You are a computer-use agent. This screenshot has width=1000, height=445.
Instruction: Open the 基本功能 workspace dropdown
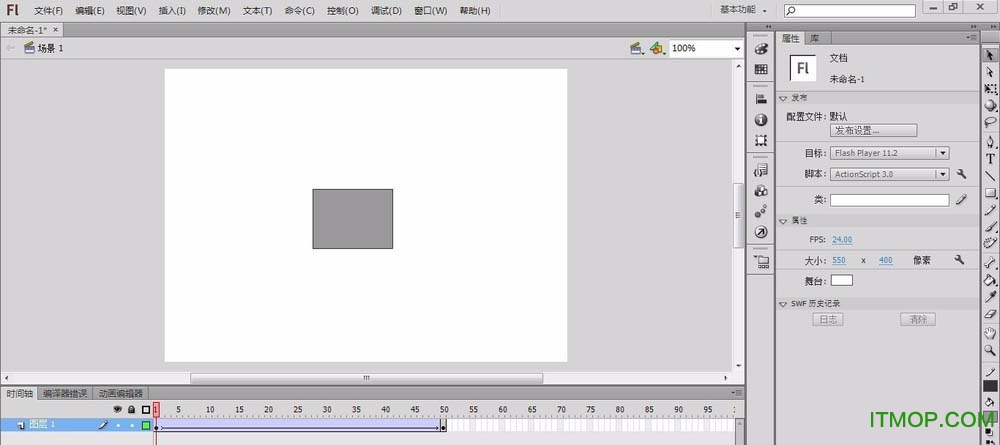pos(744,10)
